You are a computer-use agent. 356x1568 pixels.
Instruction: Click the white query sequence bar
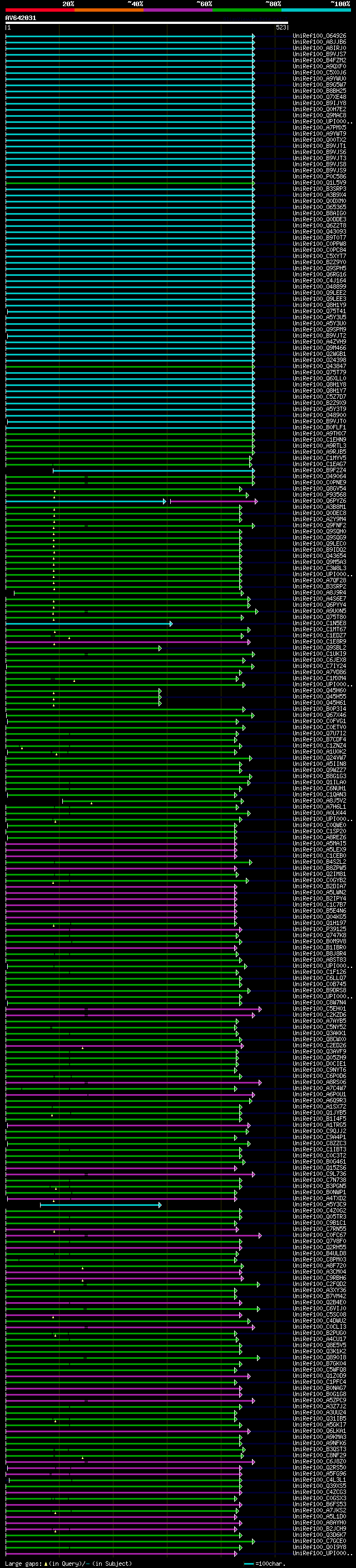pyautogui.click(x=147, y=23)
